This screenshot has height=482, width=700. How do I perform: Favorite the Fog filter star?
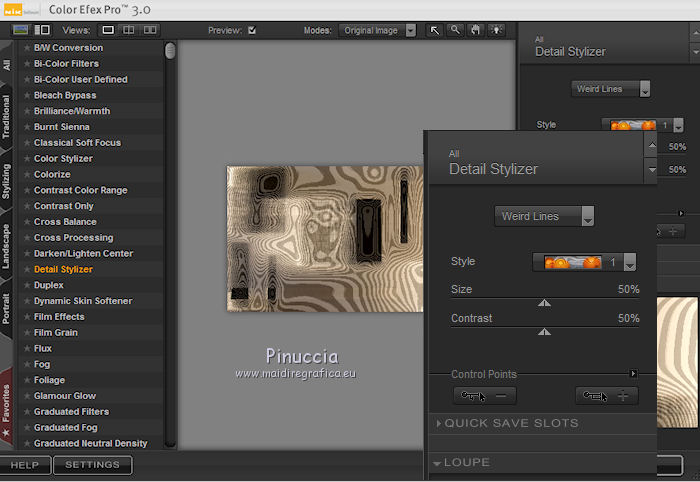pos(27,365)
